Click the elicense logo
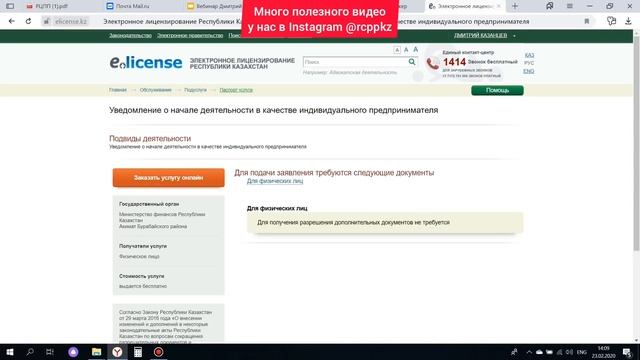Image resolution: width=640 pixels, height=360 pixels. coord(146,62)
